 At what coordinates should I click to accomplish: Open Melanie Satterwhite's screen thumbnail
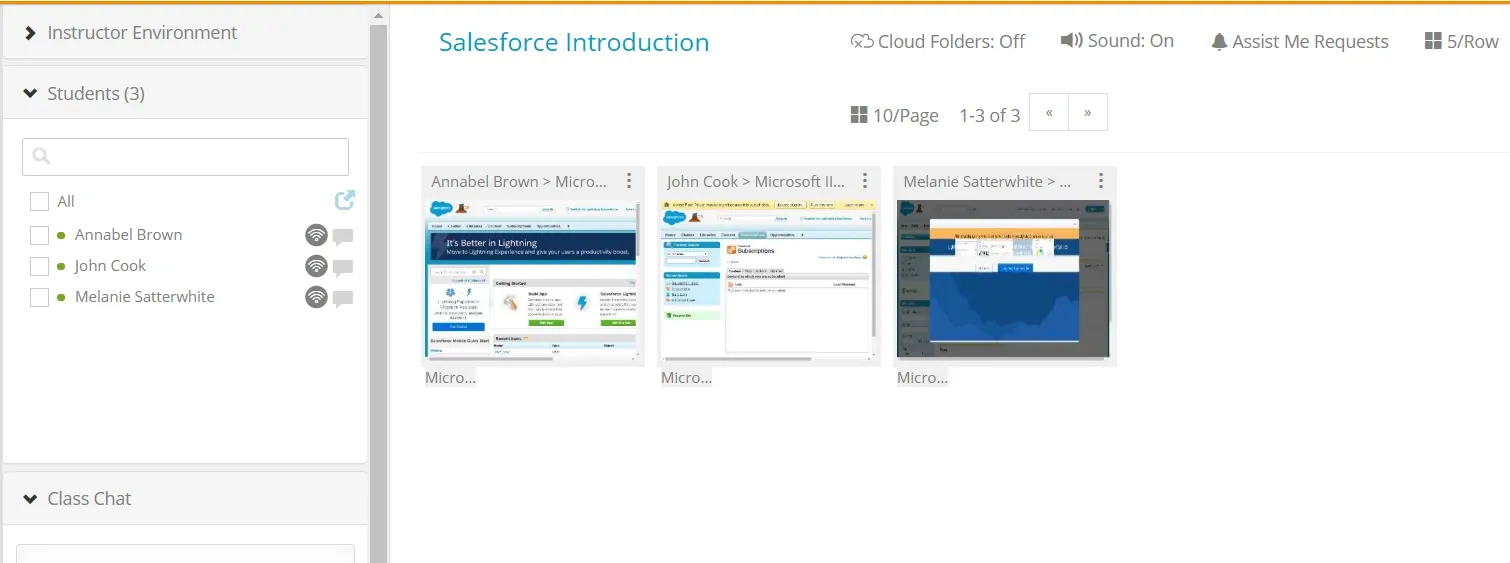(1005, 279)
